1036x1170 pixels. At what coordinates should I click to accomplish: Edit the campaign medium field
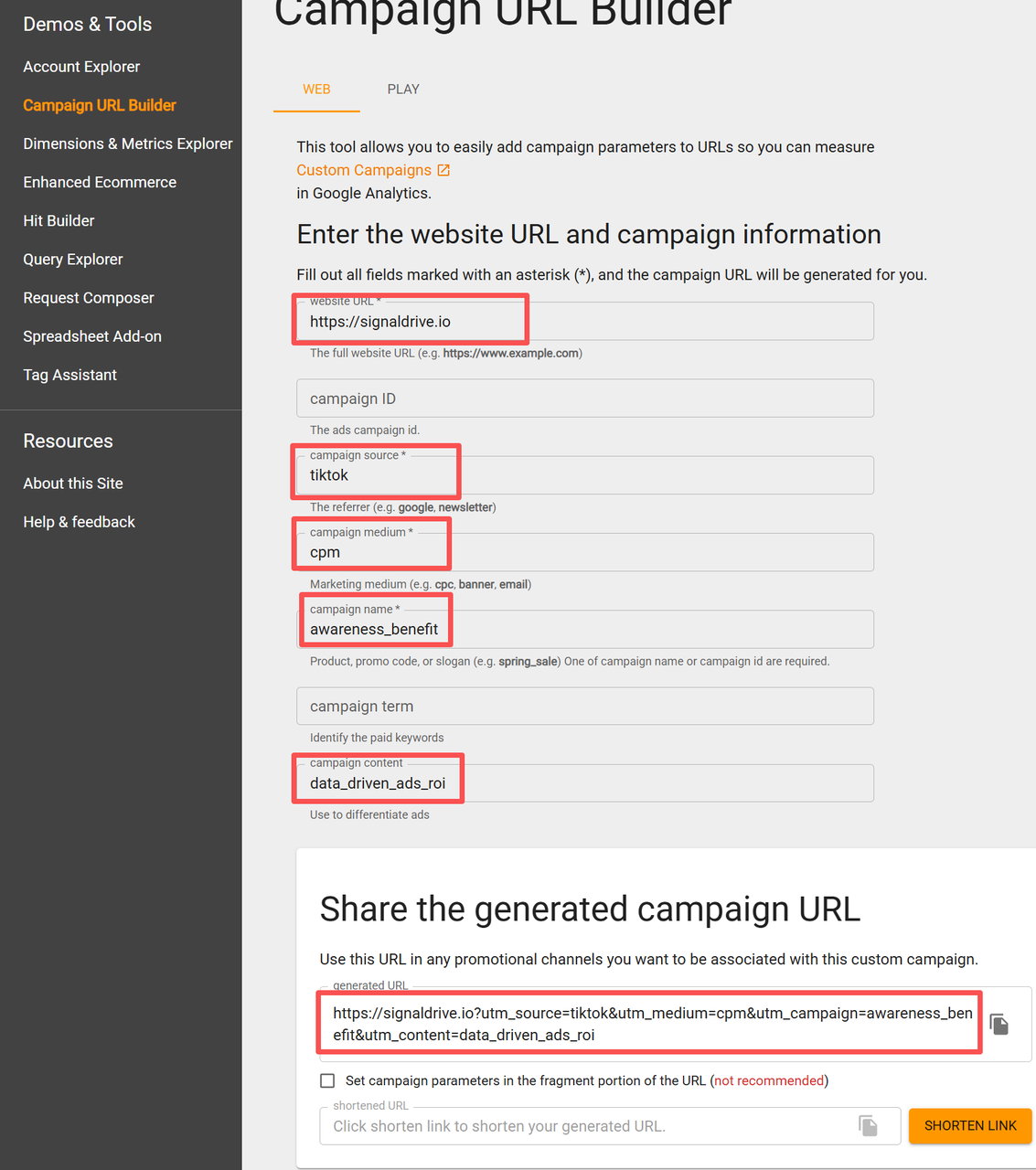coord(585,552)
